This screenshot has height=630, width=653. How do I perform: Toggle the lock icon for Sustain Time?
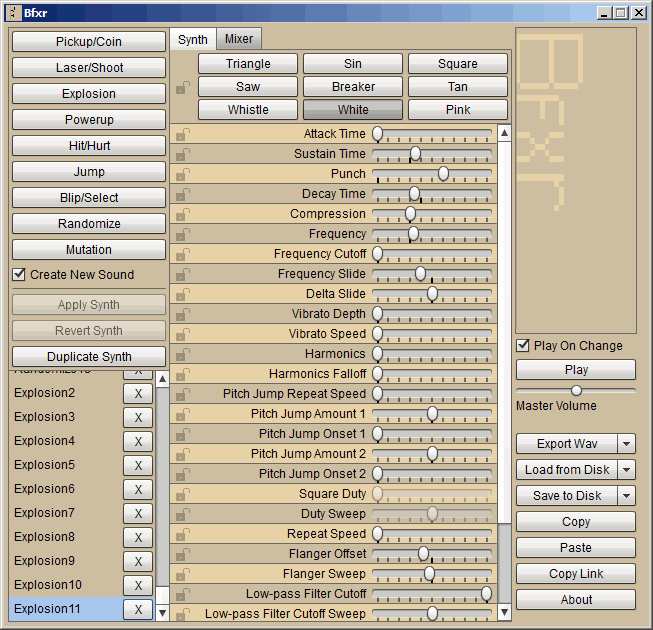182,154
